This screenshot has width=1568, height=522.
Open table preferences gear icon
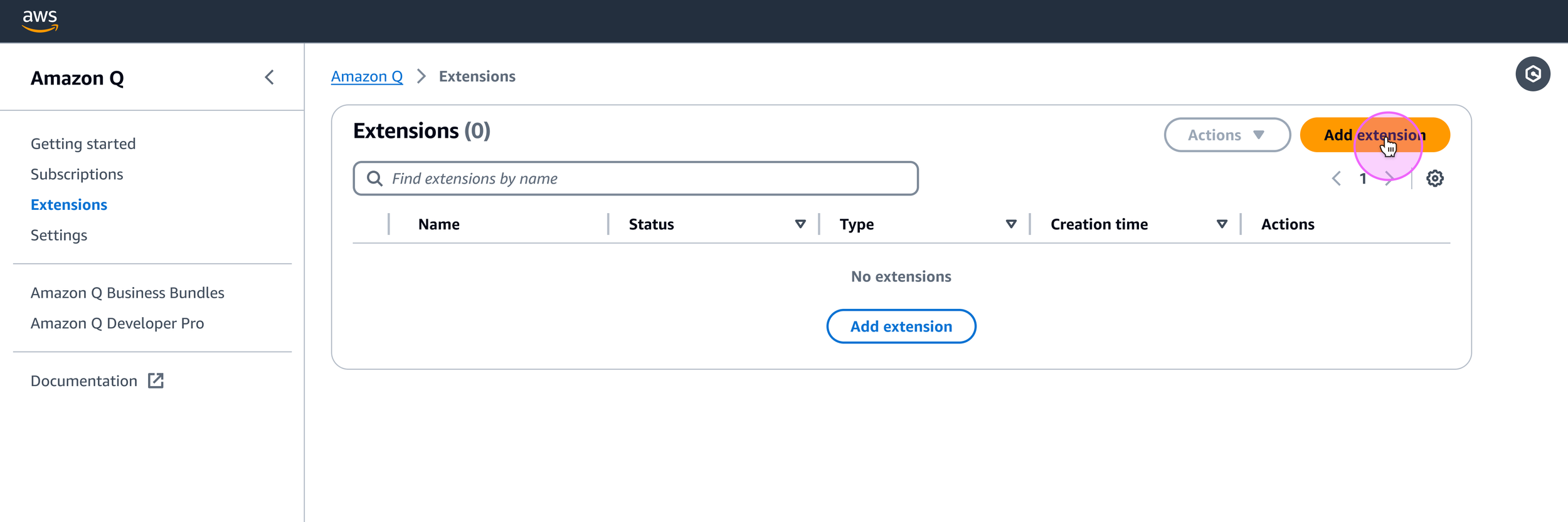(x=1434, y=179)
